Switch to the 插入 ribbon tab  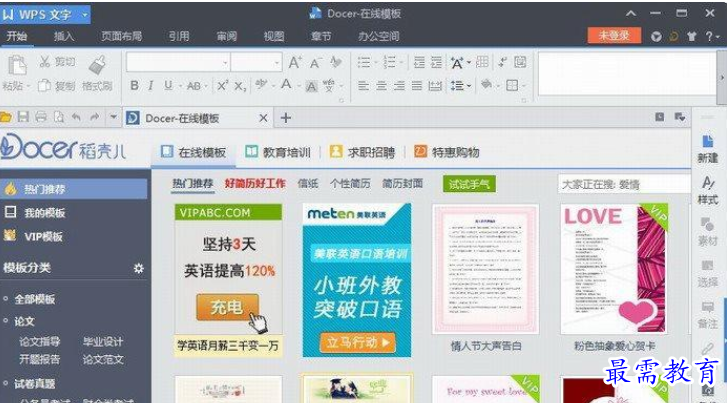pos(64,36)
